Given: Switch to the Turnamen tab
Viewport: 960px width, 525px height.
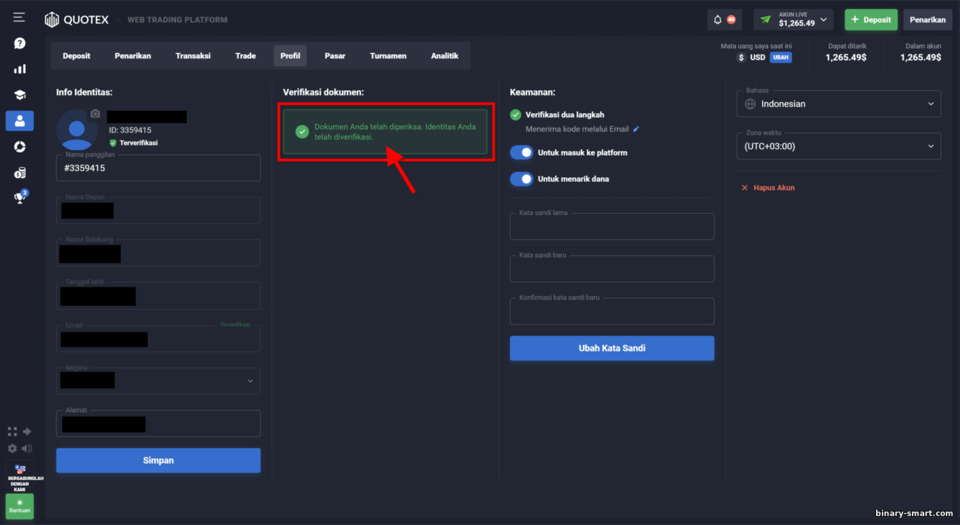Looking at the screenshot, I should click(x=388, y=56).
